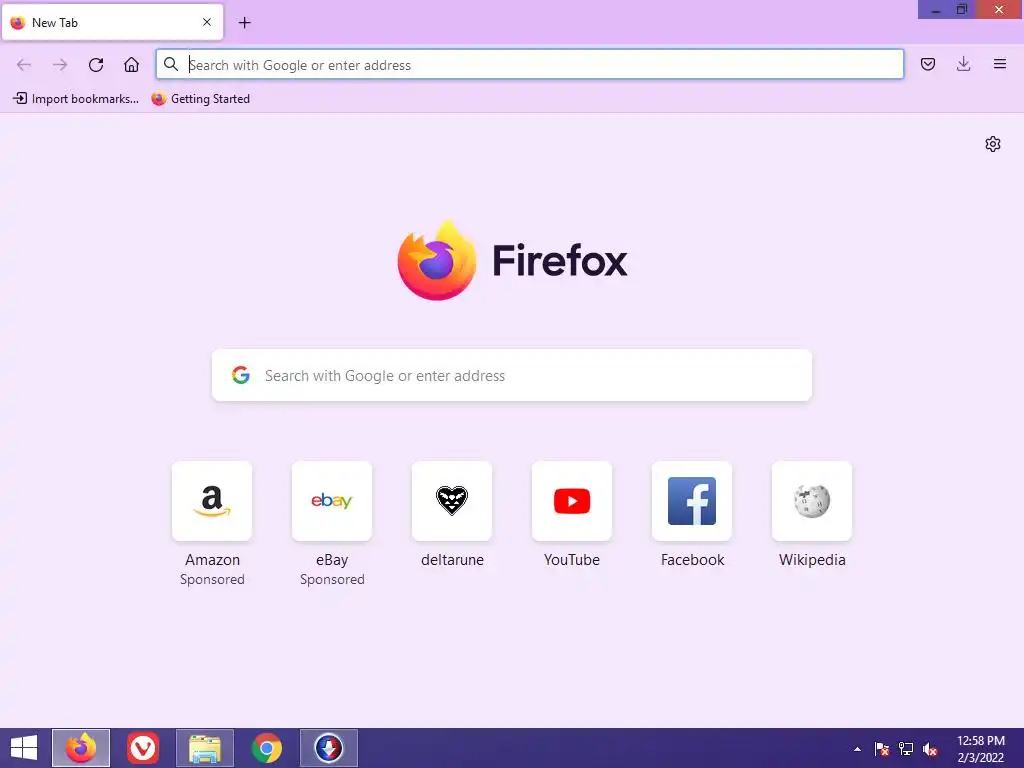This screenshot has height=768, width=1024.
Task: Open Import bookmarks from bookmarks toolbar
Action: tap(76, 99)
